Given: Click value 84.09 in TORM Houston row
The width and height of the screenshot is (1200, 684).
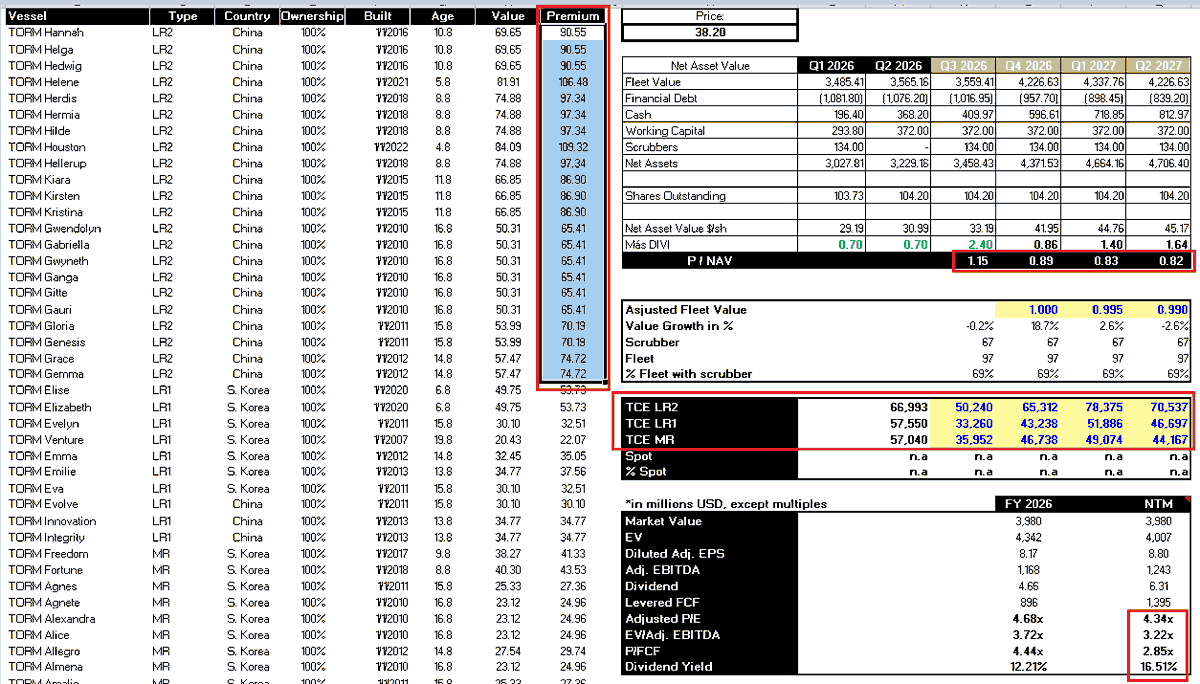Looking at the screenshot, I should tap(507, 147).
